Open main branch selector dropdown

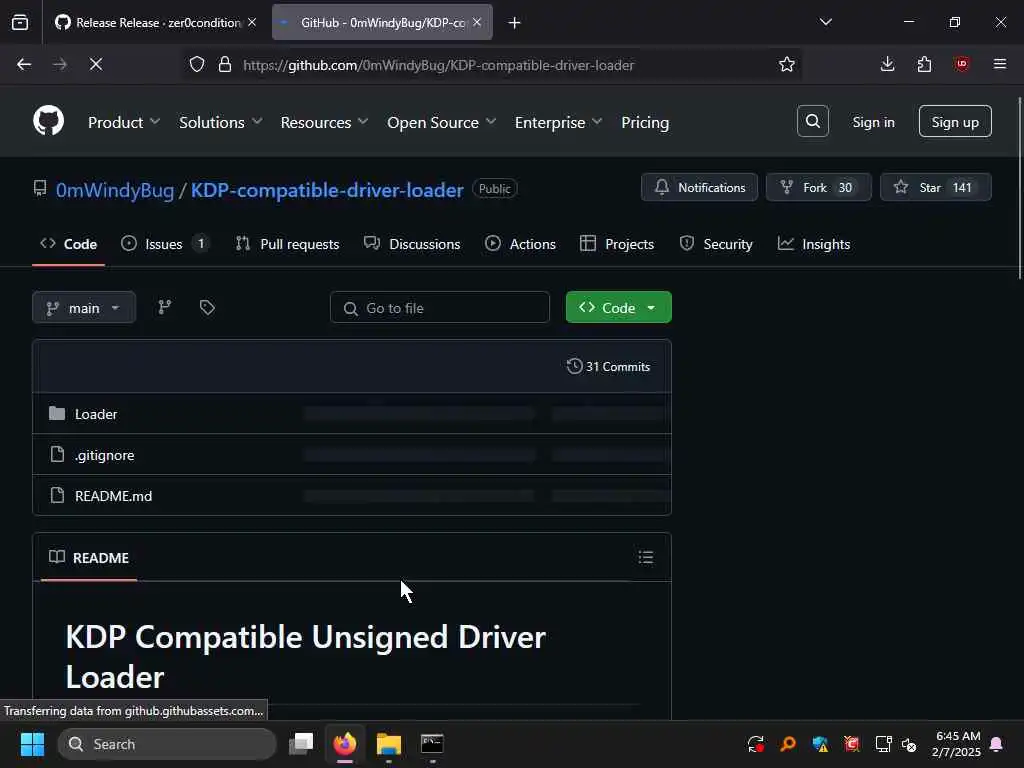pyautogui.click(x=84, y=307)
